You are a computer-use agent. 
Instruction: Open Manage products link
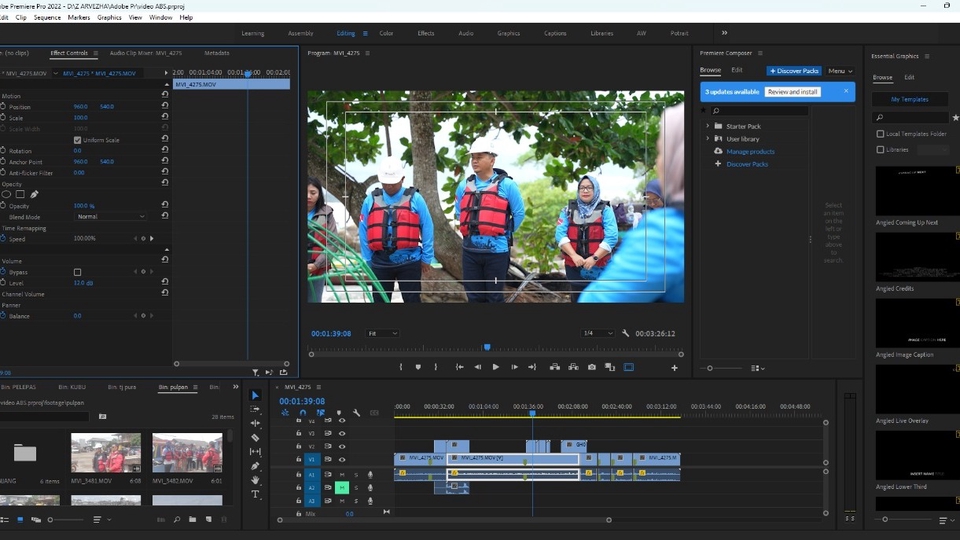coord(751,152)
